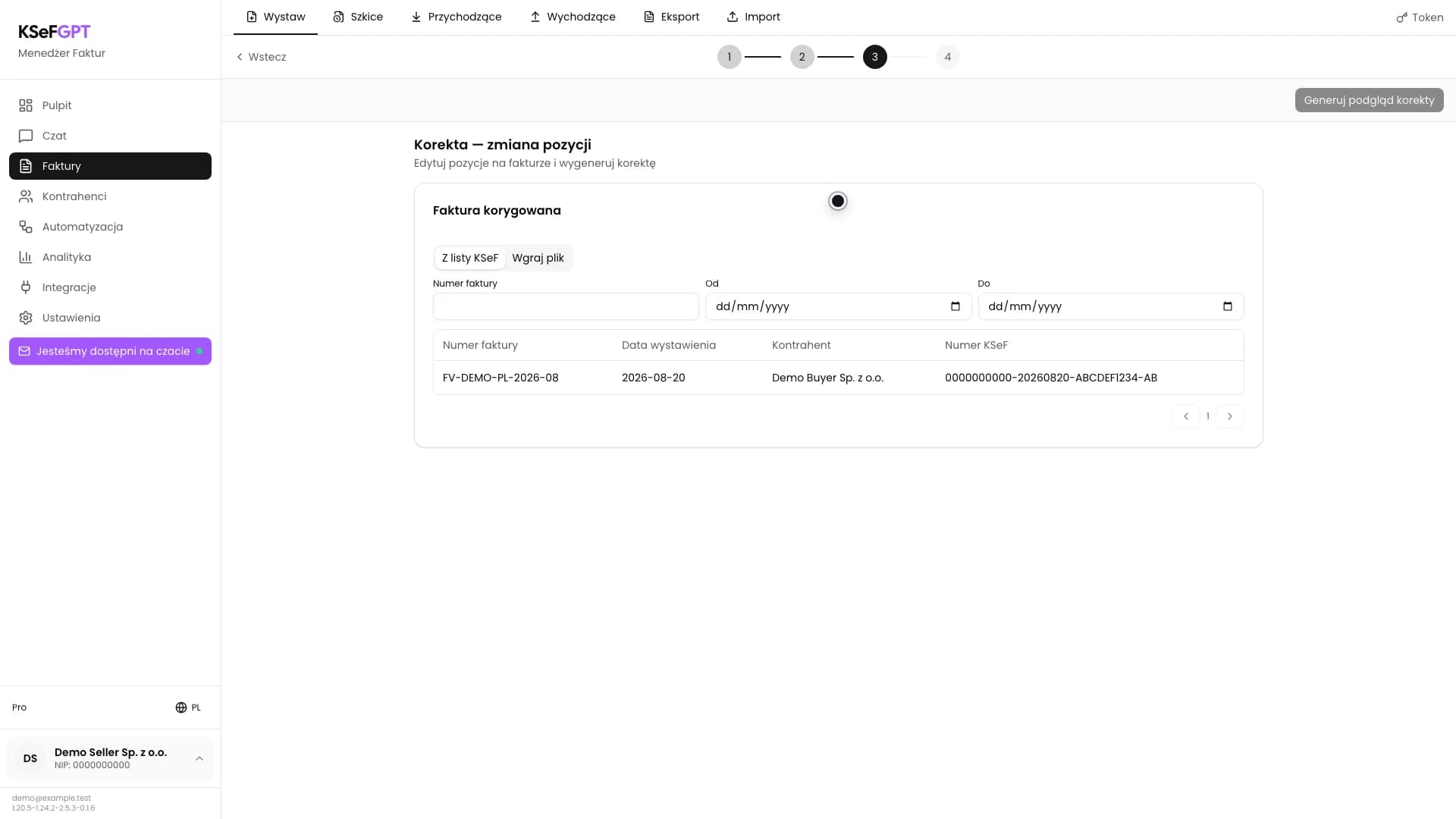Click the 'Jesteśmy dostępni na czacie' banner
The image size is (1456, 819).
coord(110,351)
